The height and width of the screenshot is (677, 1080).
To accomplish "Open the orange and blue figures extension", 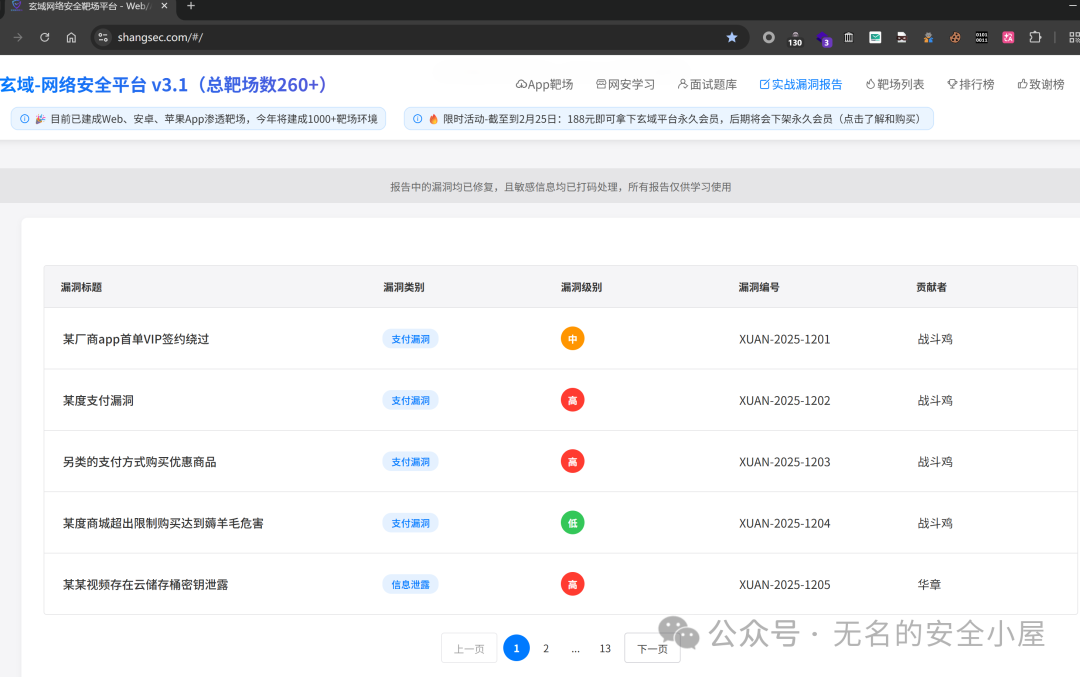I will point(928,37).
